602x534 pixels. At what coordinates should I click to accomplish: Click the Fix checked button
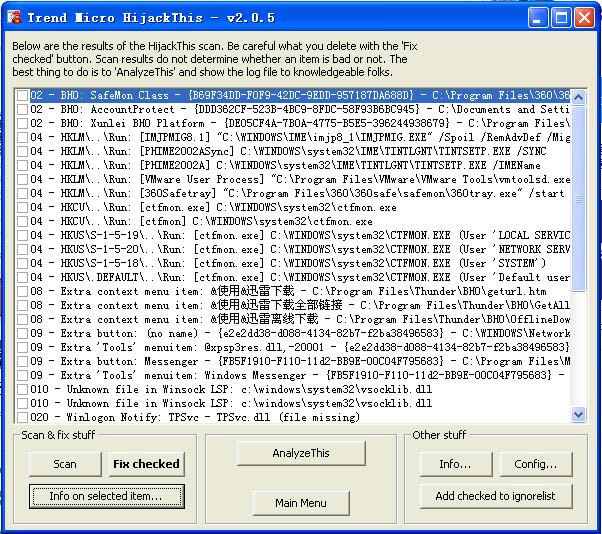tap(146, 464)
